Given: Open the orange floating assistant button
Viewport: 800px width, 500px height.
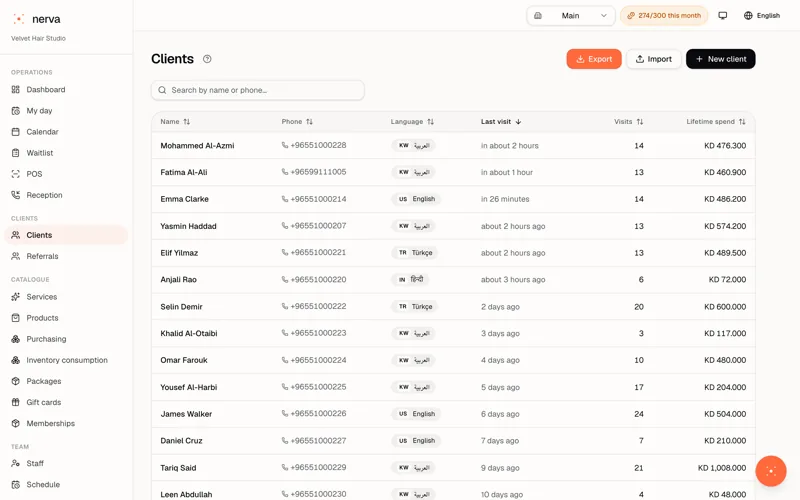Looking at the screenshot, I should [771, 471].
